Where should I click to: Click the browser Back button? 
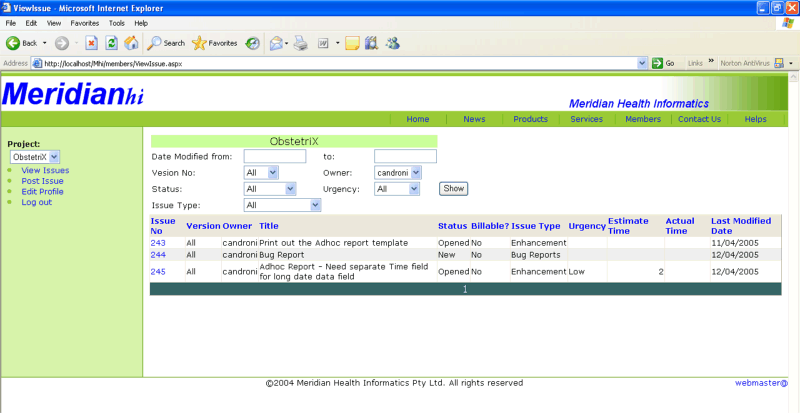(x=22, y=43)
